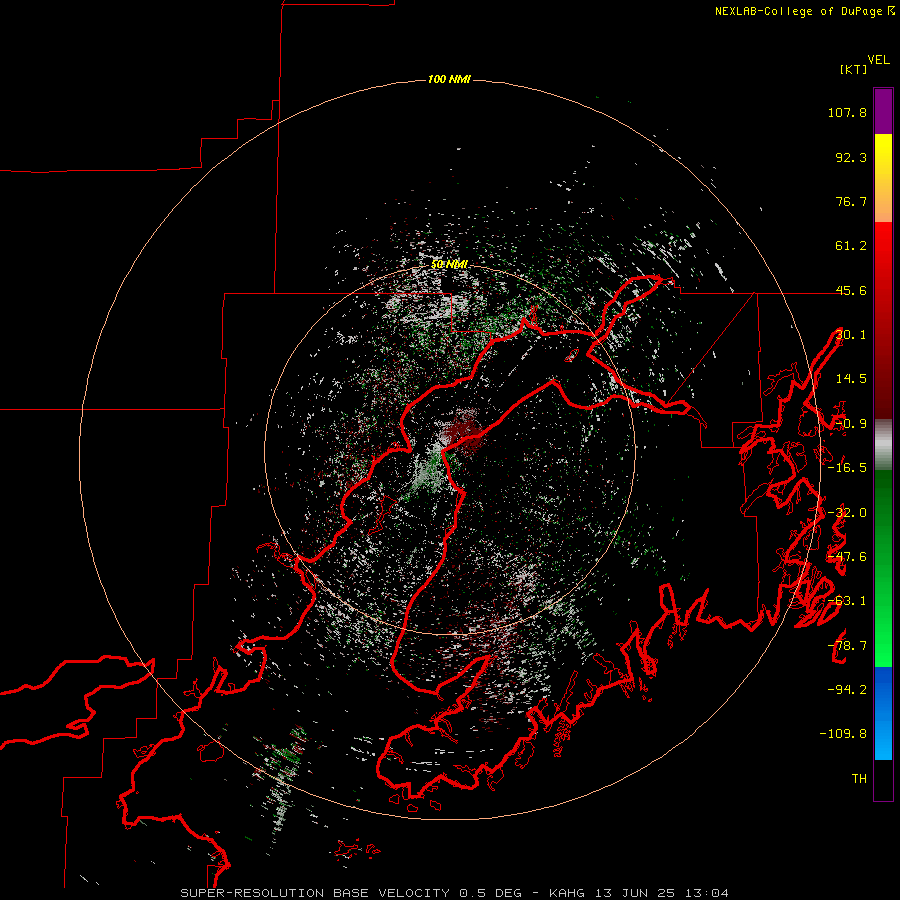Viewport: 900px width, 900px height.
Task: Click the 100 NMI range ring label
Action: [x=449, y=79]
